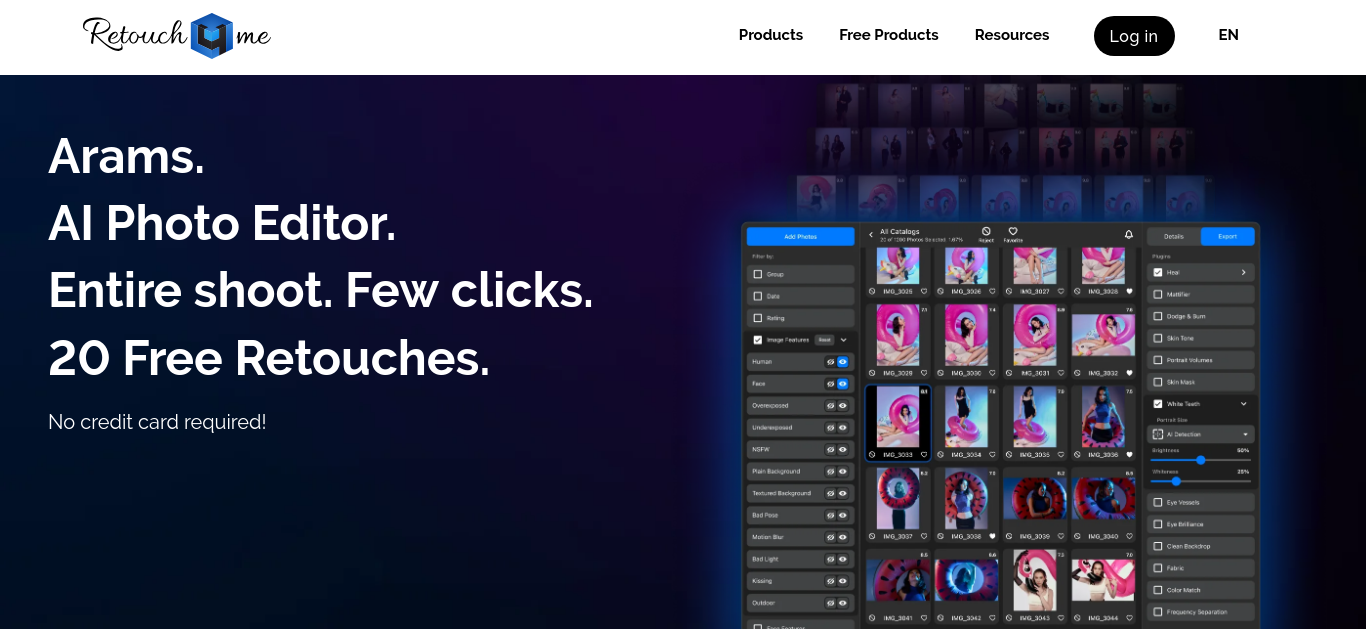1366x629 pixels.
Task: Check the Date filter checkbox
Action: pyautogui.click(x=758, y=296)
